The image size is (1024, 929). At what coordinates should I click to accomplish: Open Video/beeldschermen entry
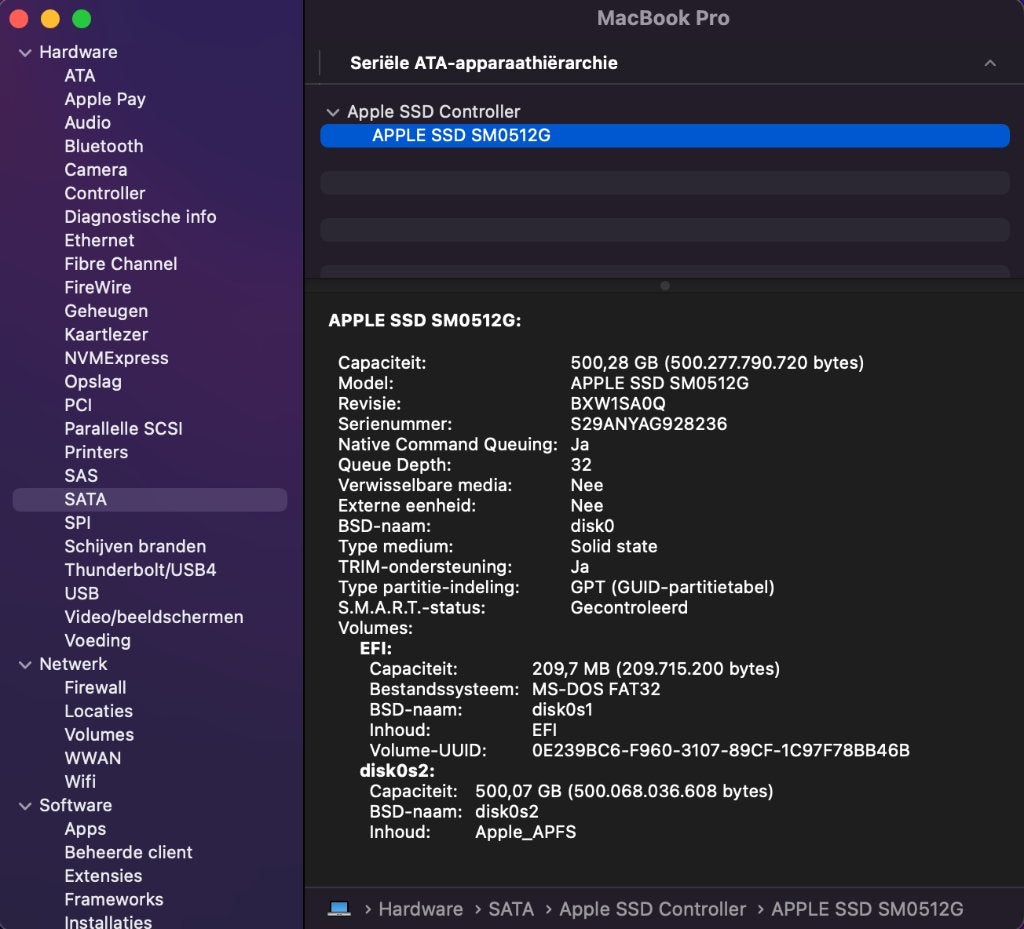coord(153,617)
